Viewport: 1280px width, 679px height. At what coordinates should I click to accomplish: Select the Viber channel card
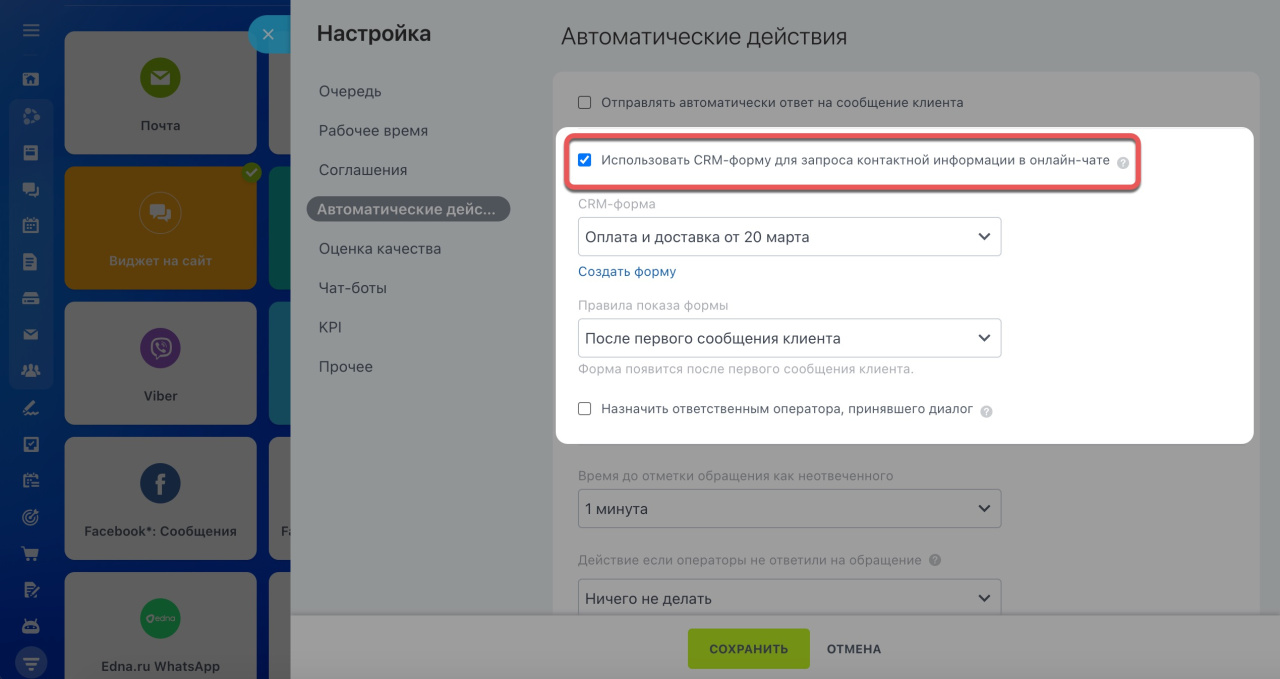160,363
